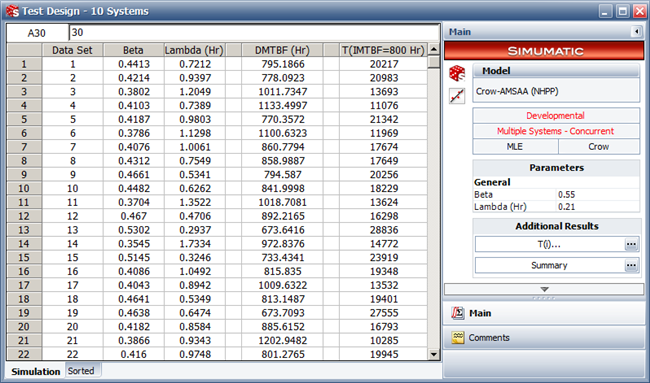Click the plot line icon below the dice
The height and width of the screenshot is (383, 650).
click(457, 96)
